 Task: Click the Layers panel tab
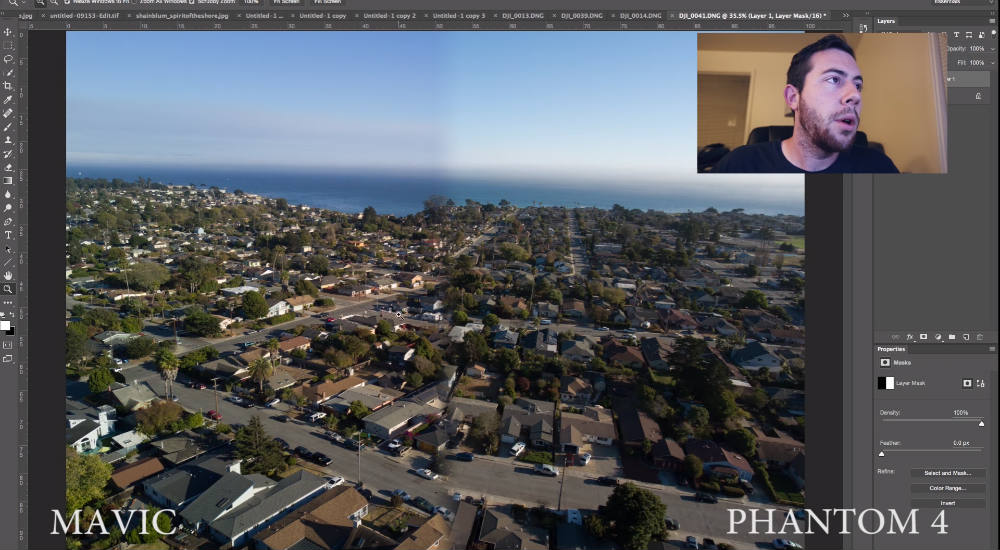coord(886,21)
